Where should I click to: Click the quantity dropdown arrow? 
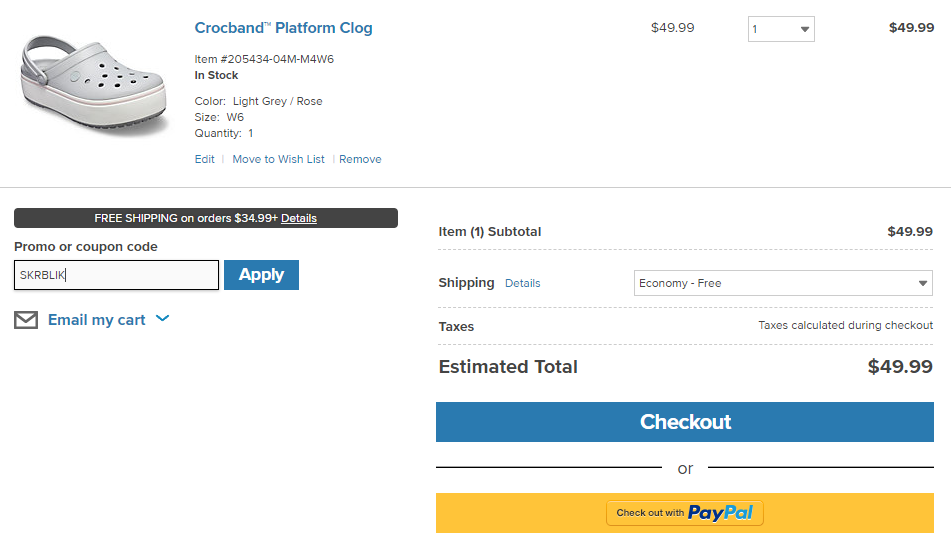pos(805,29)
